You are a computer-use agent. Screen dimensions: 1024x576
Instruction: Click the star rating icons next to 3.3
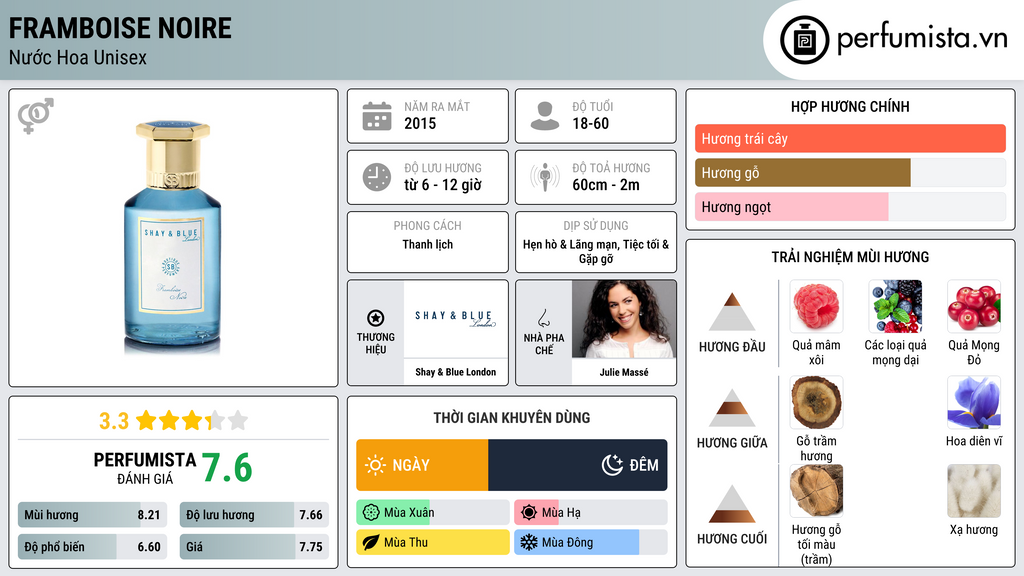[x=192, y=421]
